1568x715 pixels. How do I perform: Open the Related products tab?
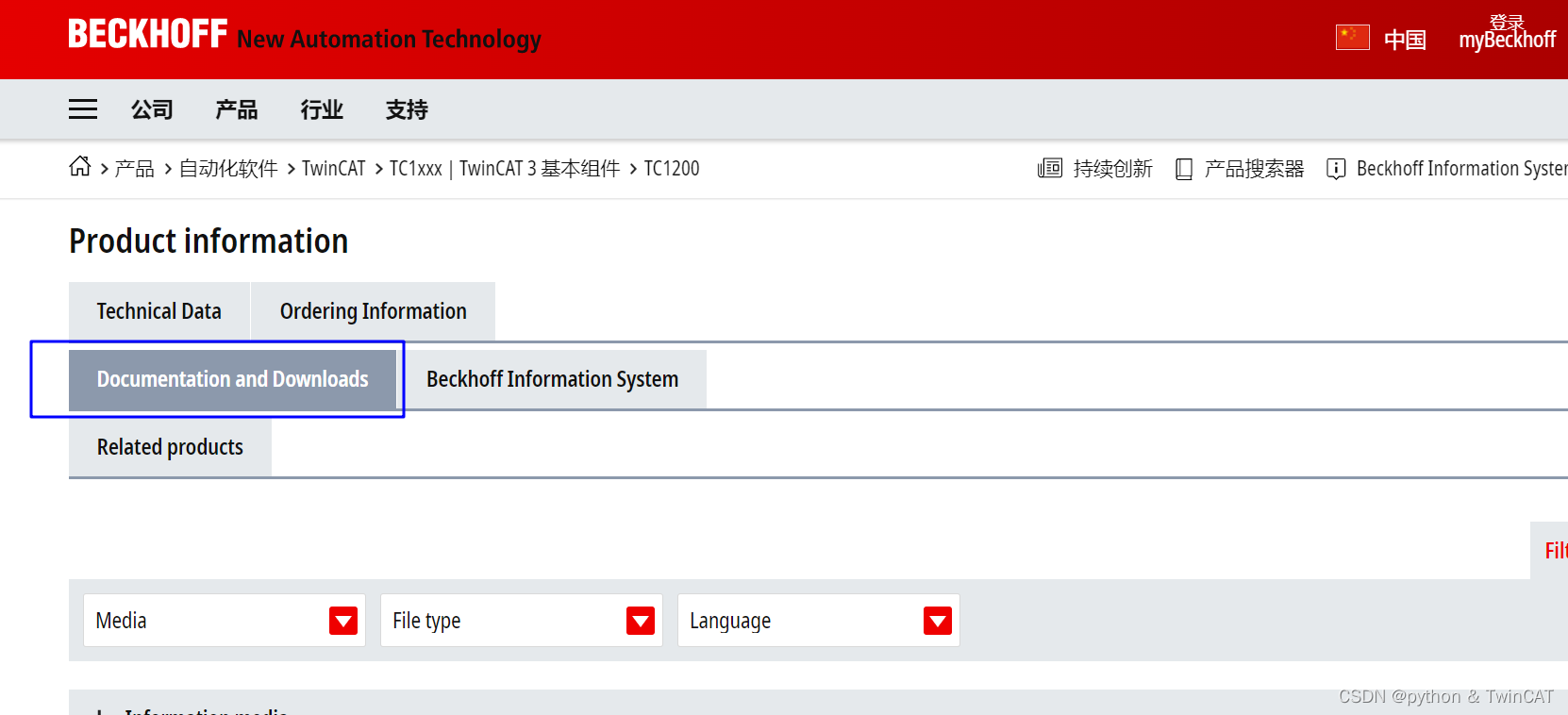pos(170,447)
